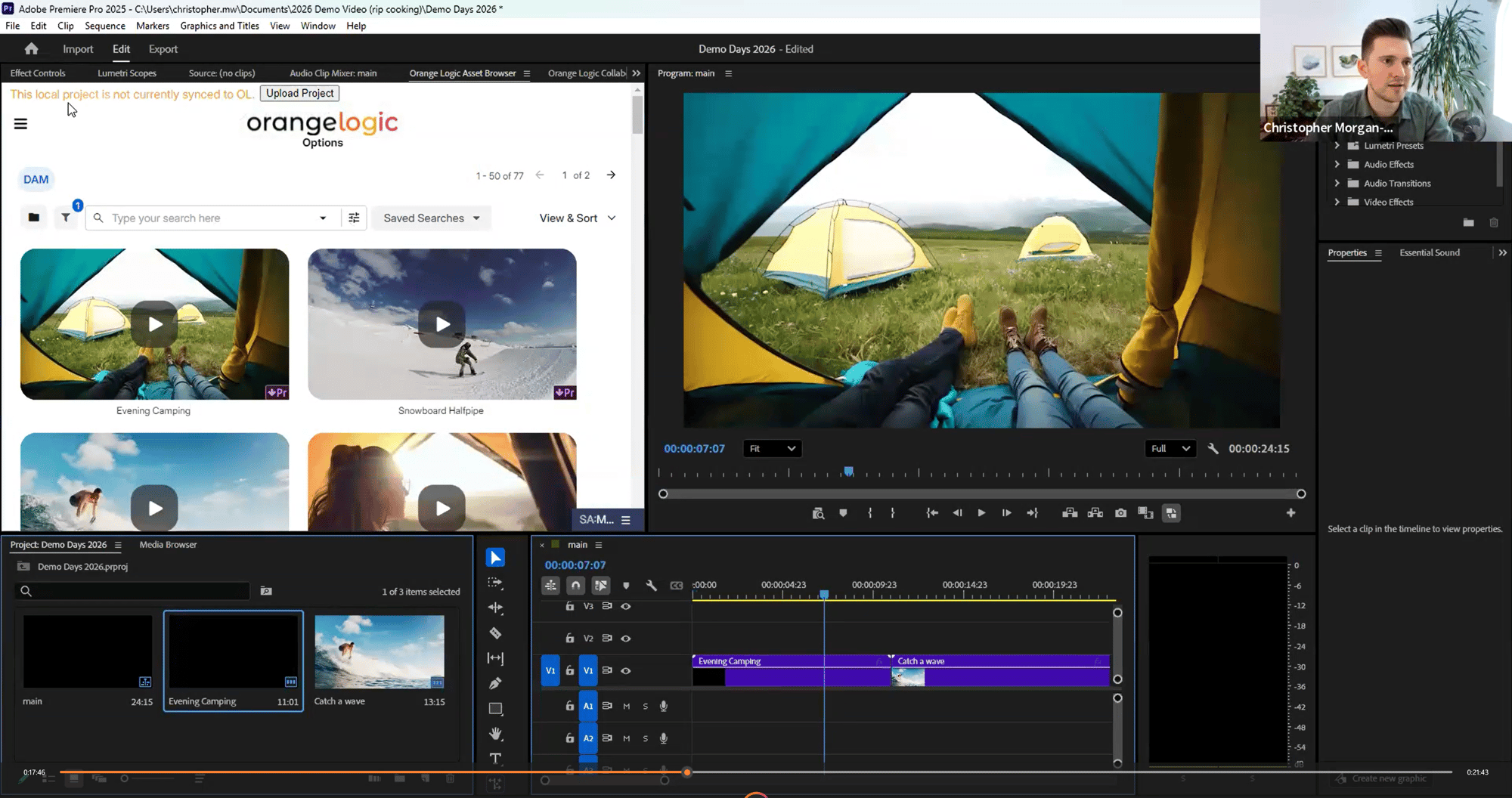Screen dimensions: 1512x798
Task: Open the button editor plus icon
Action: point(1290,513)
